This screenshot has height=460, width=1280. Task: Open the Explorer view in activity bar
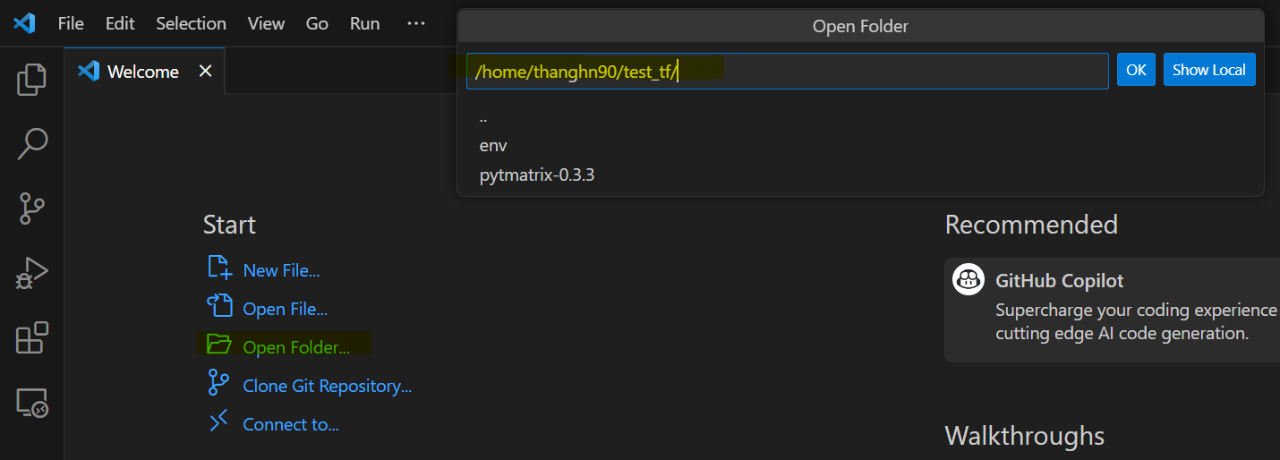[x=32, y=79]
